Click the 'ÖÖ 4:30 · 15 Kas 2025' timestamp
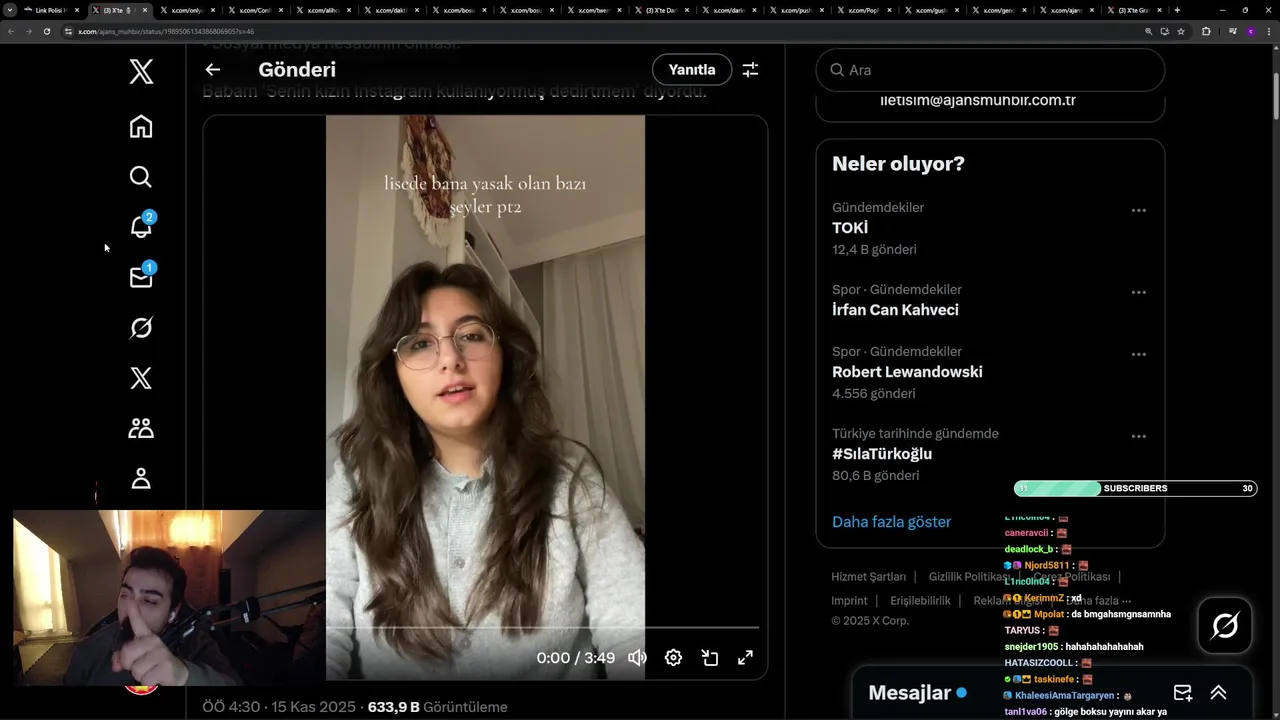 coord(279,707)
